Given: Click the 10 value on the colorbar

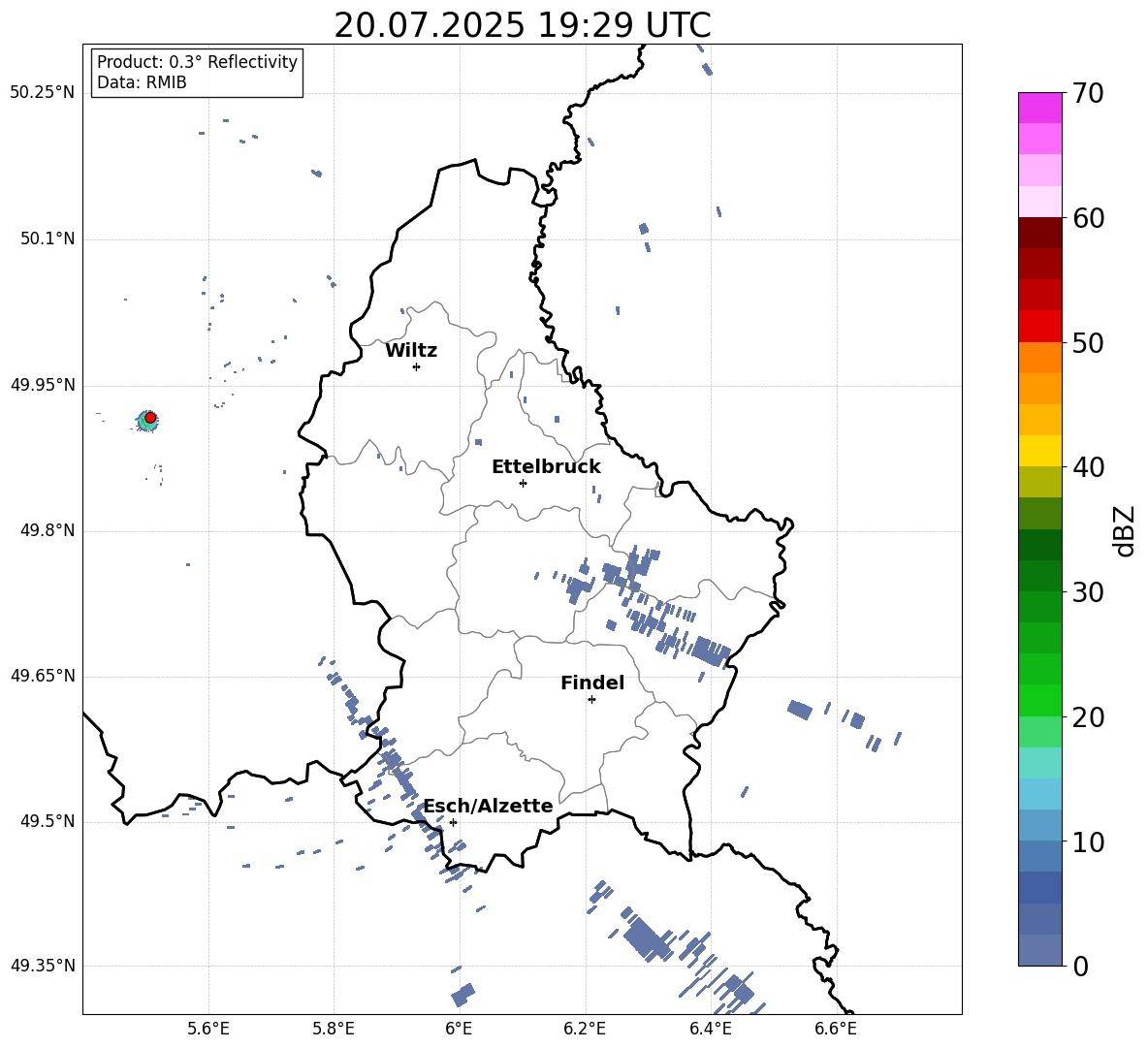Looking at the screenshot, I should tap(1088, 842).
